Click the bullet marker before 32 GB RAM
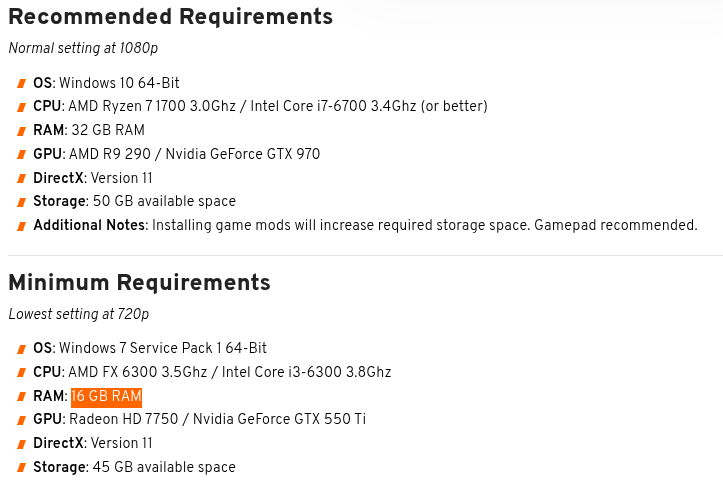Screen dimensions: 723x484 click(21, 131)
